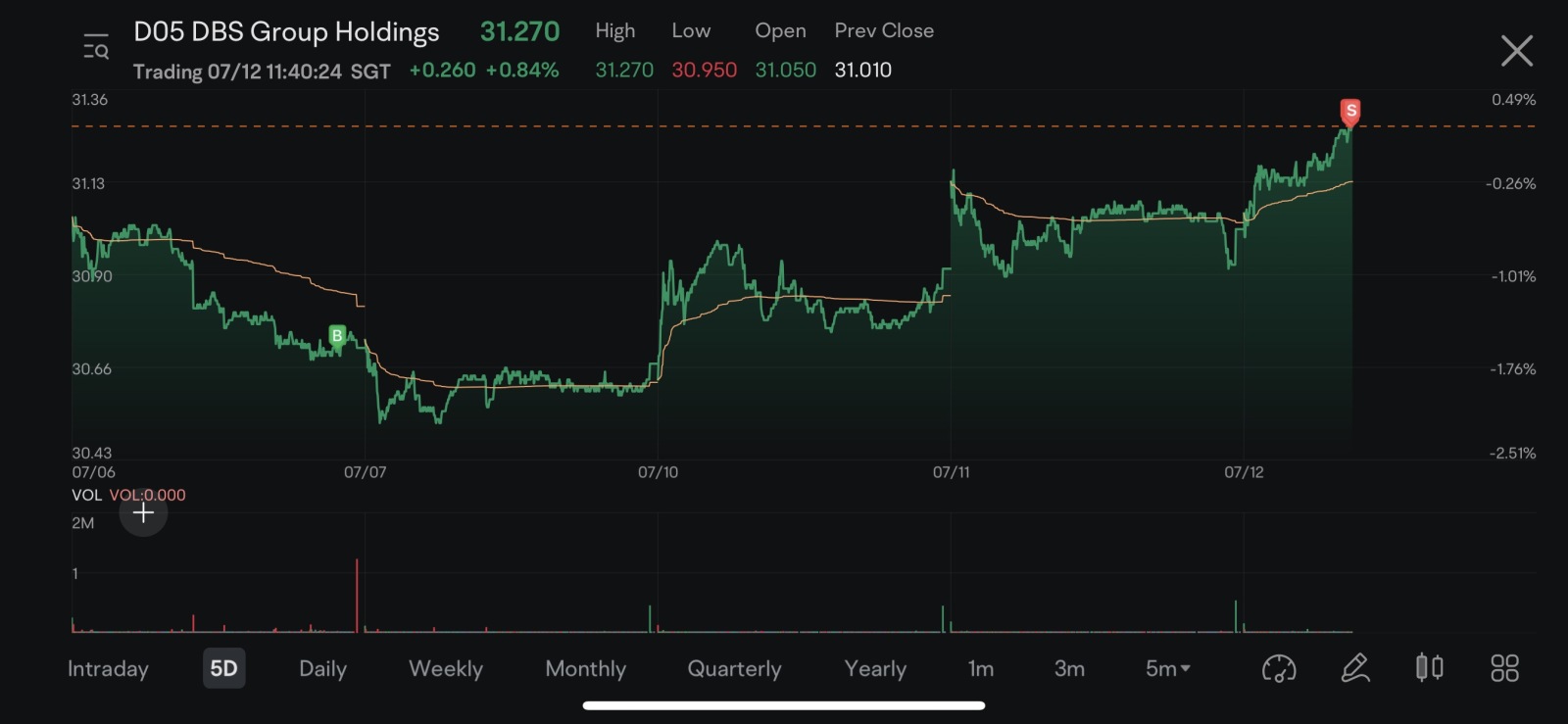
Task: Switch to the Monthly chart
Action: (585, 669)
